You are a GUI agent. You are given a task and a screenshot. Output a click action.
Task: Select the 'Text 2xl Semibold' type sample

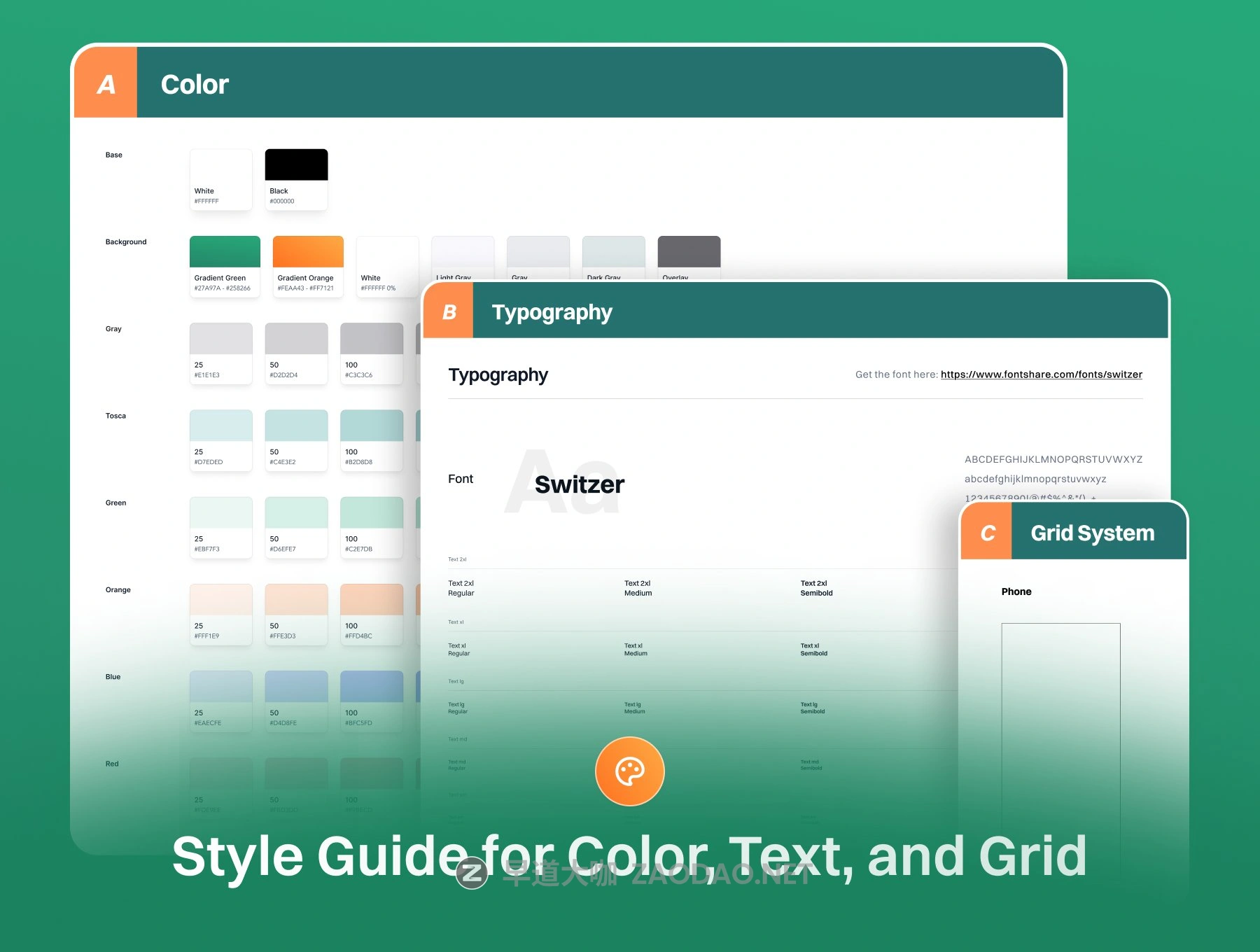[816, 588]
